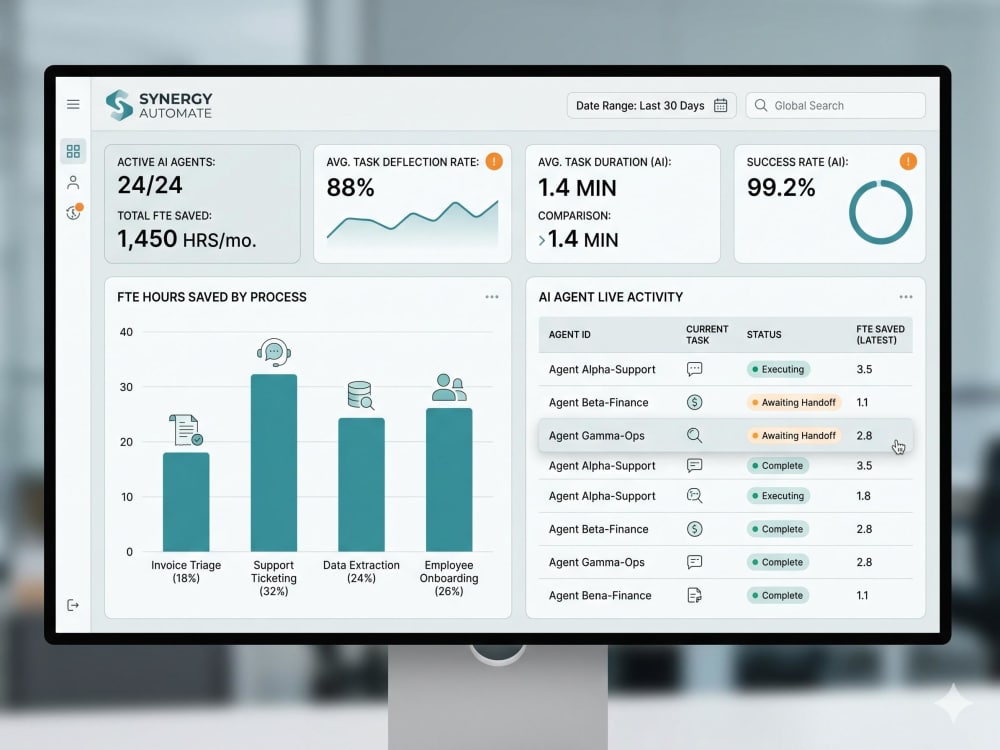Click the Executing badge in the 1.8 row

click(x=778, y=496)
